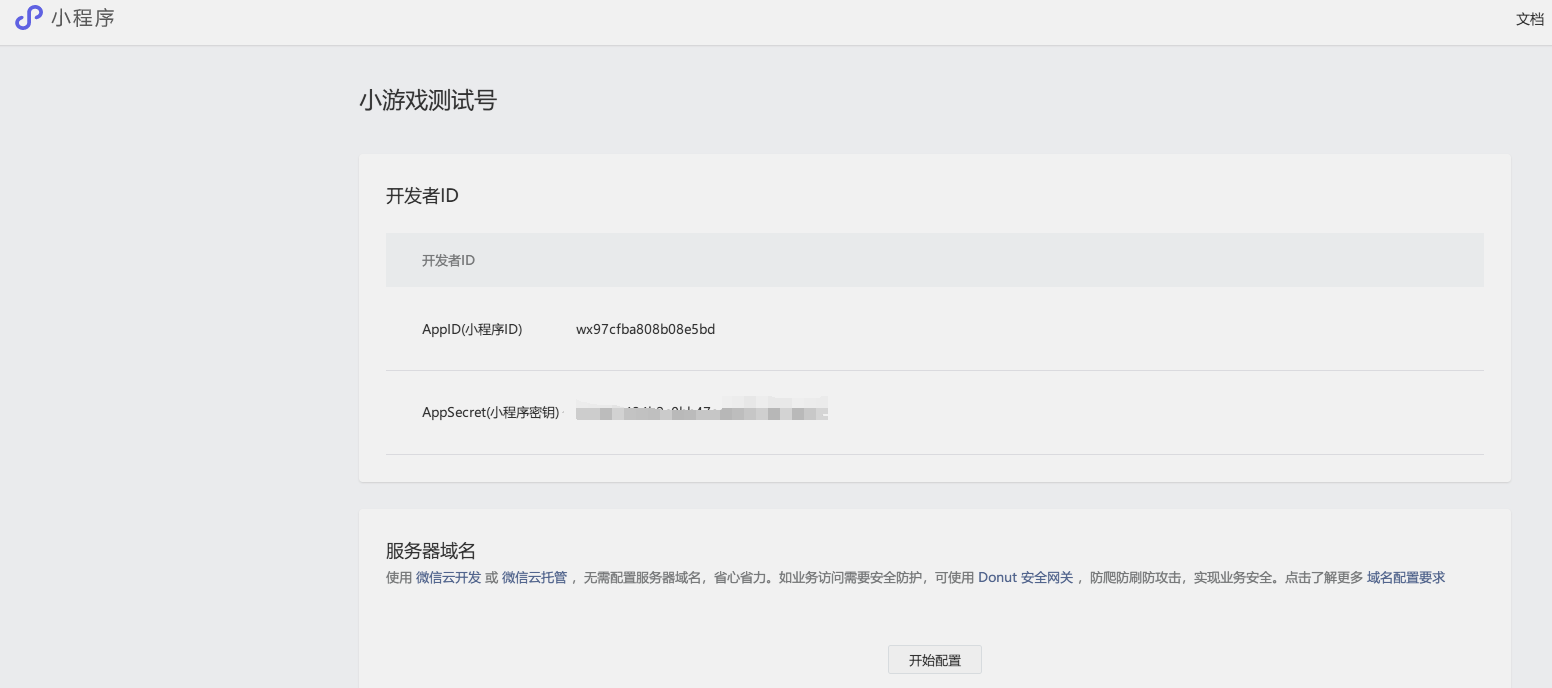Open the 文档 link at top right
This screenshot has height=688, width=1552.
(1530, 19)
